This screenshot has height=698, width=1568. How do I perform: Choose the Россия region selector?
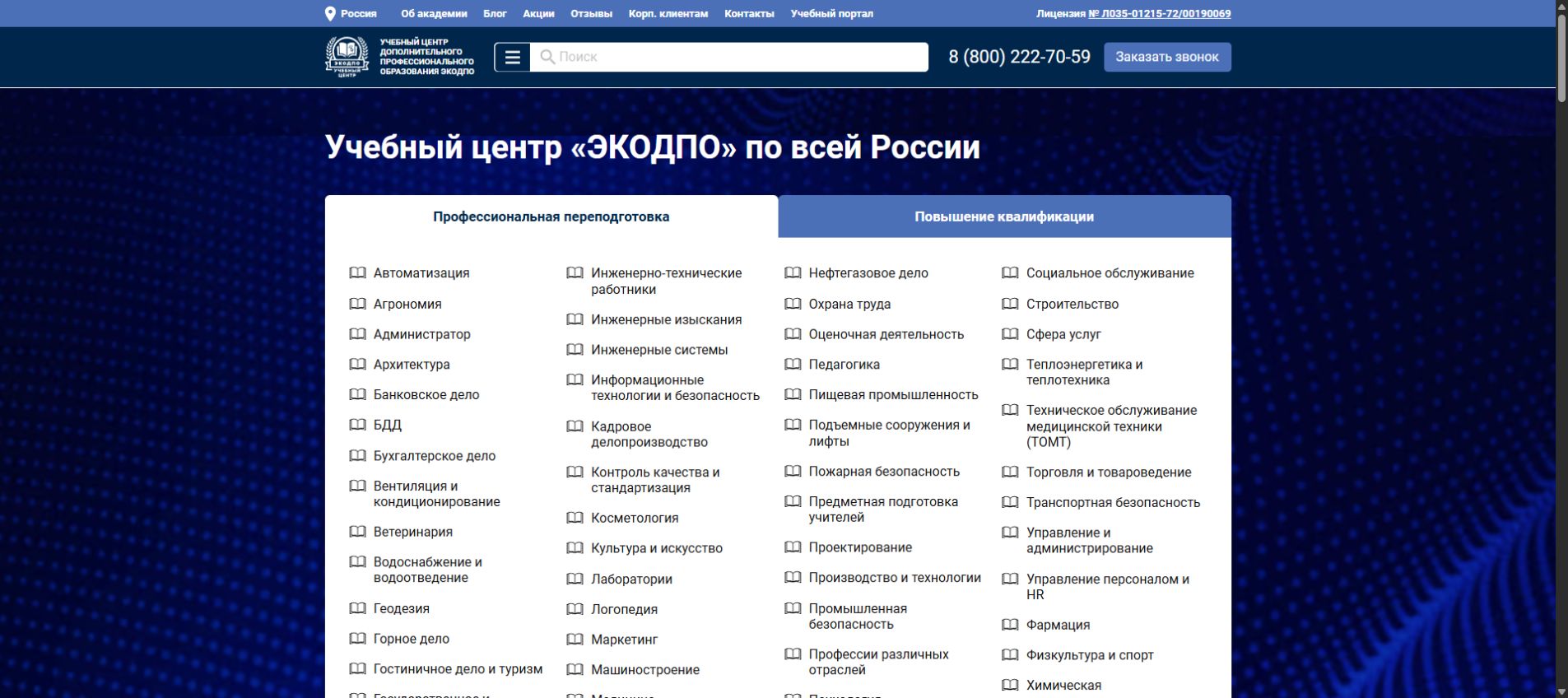point(351,14)
